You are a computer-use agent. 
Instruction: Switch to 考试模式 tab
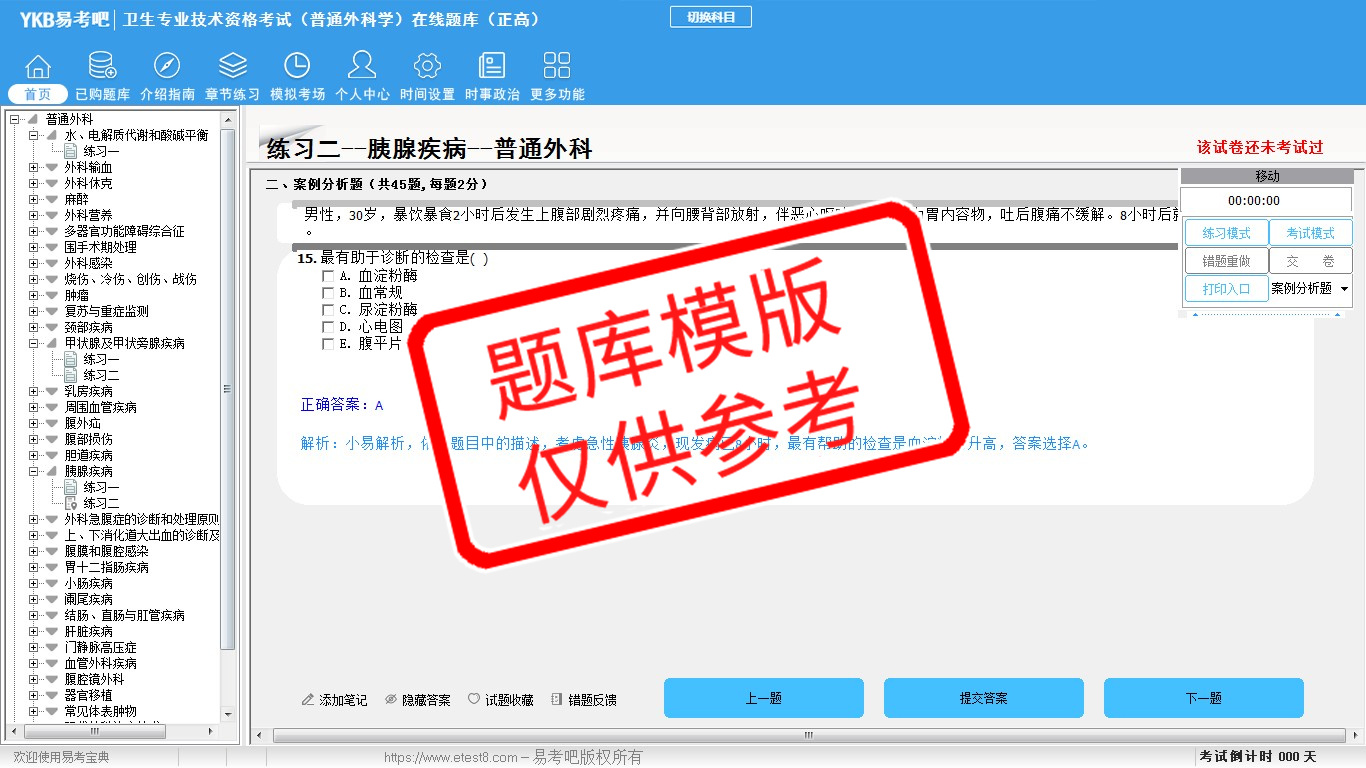point(1310,233)
